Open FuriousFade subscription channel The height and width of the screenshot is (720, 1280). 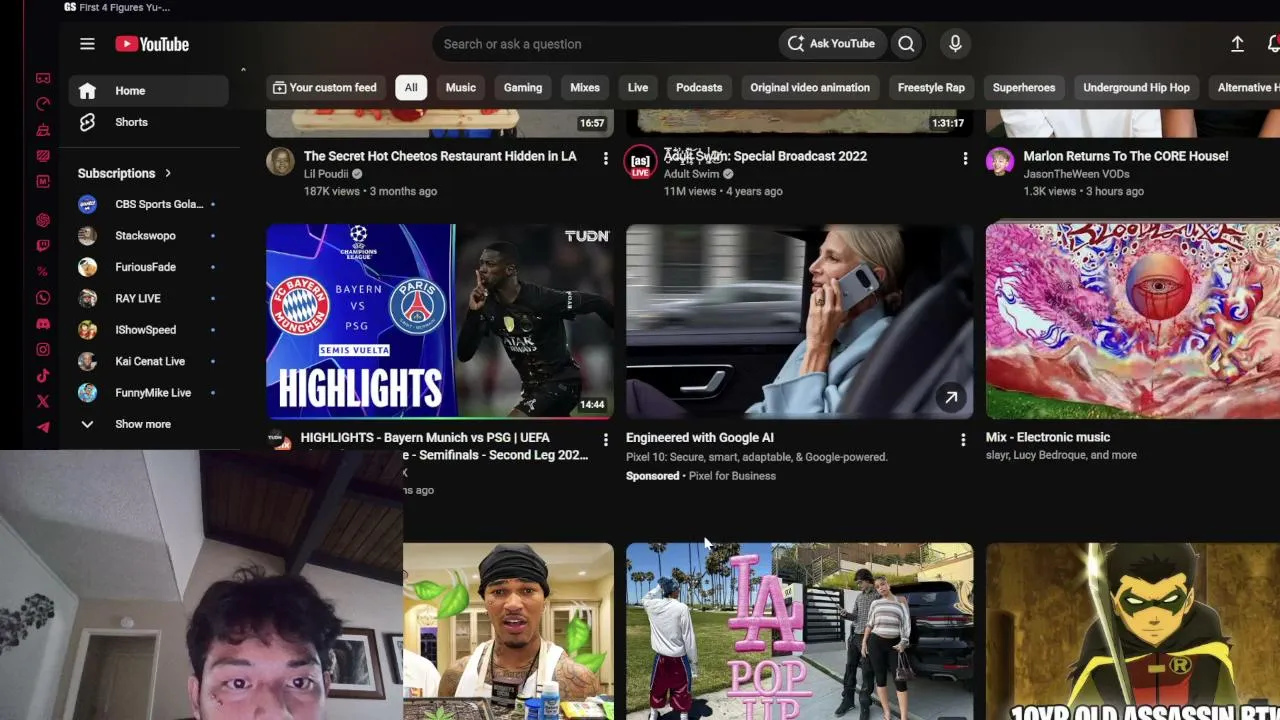click(x=149, y=267)
